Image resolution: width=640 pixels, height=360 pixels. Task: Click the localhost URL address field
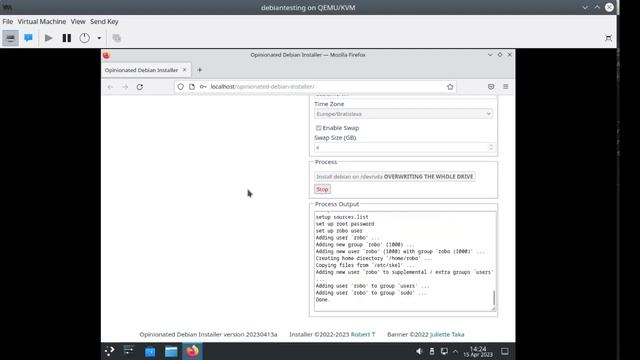click(314, 87)
